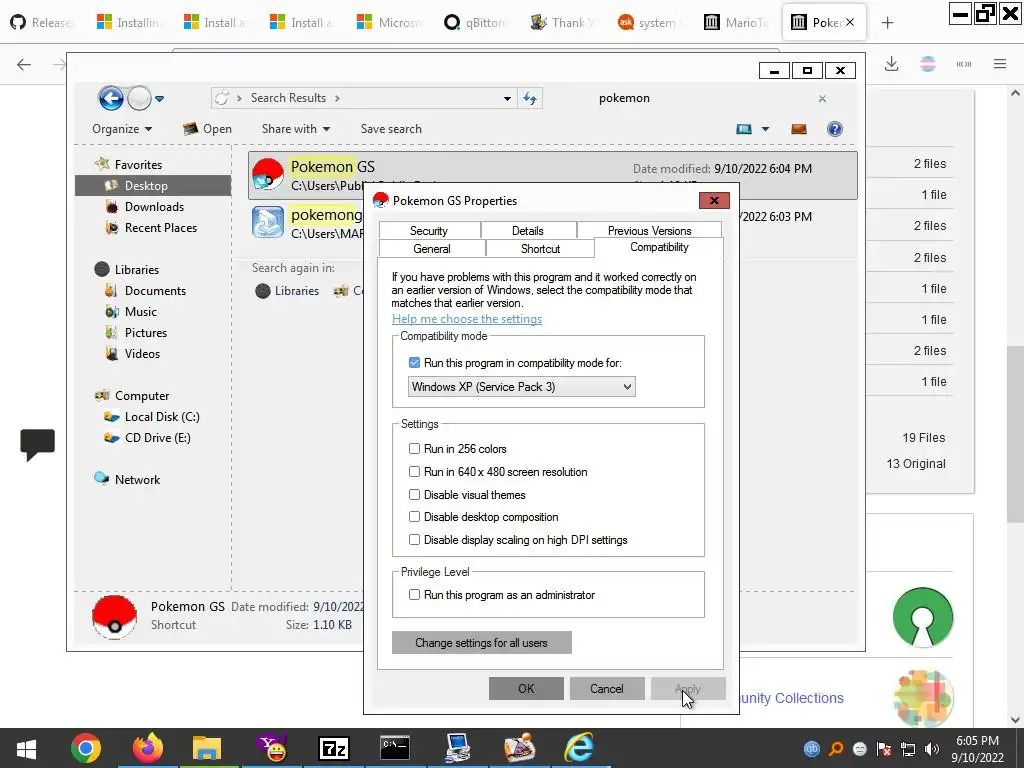
Task: Enable Run this program as an administrator
Action: pos(414,594)
